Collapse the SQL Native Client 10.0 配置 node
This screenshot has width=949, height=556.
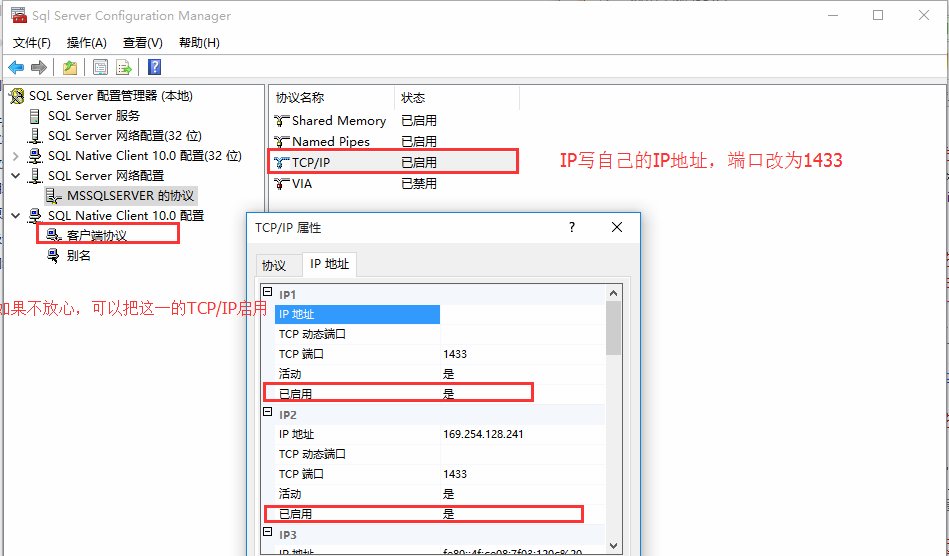point(16,215)
